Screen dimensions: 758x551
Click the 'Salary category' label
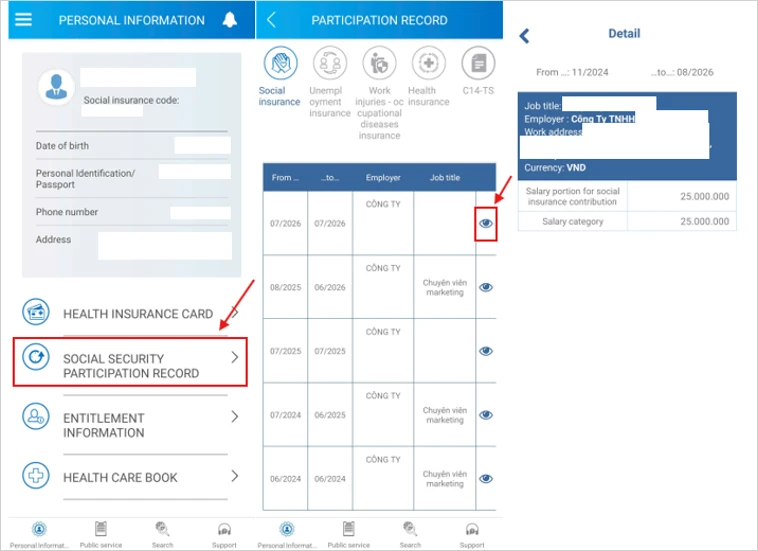(572, 221)
